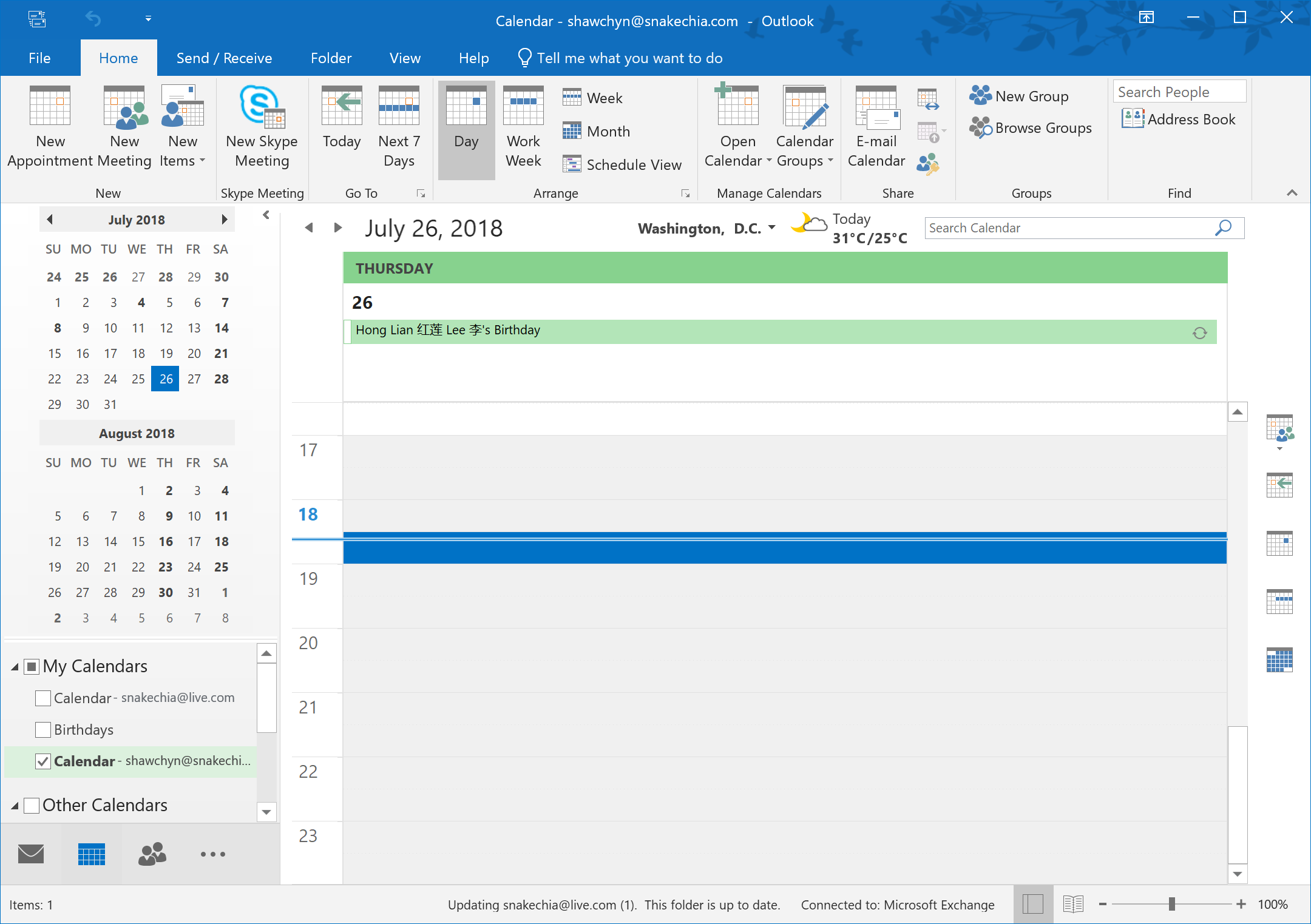The image size is (1311, 924).
Task: Open People view in navigation bar
Action: (x=152, y=854)
